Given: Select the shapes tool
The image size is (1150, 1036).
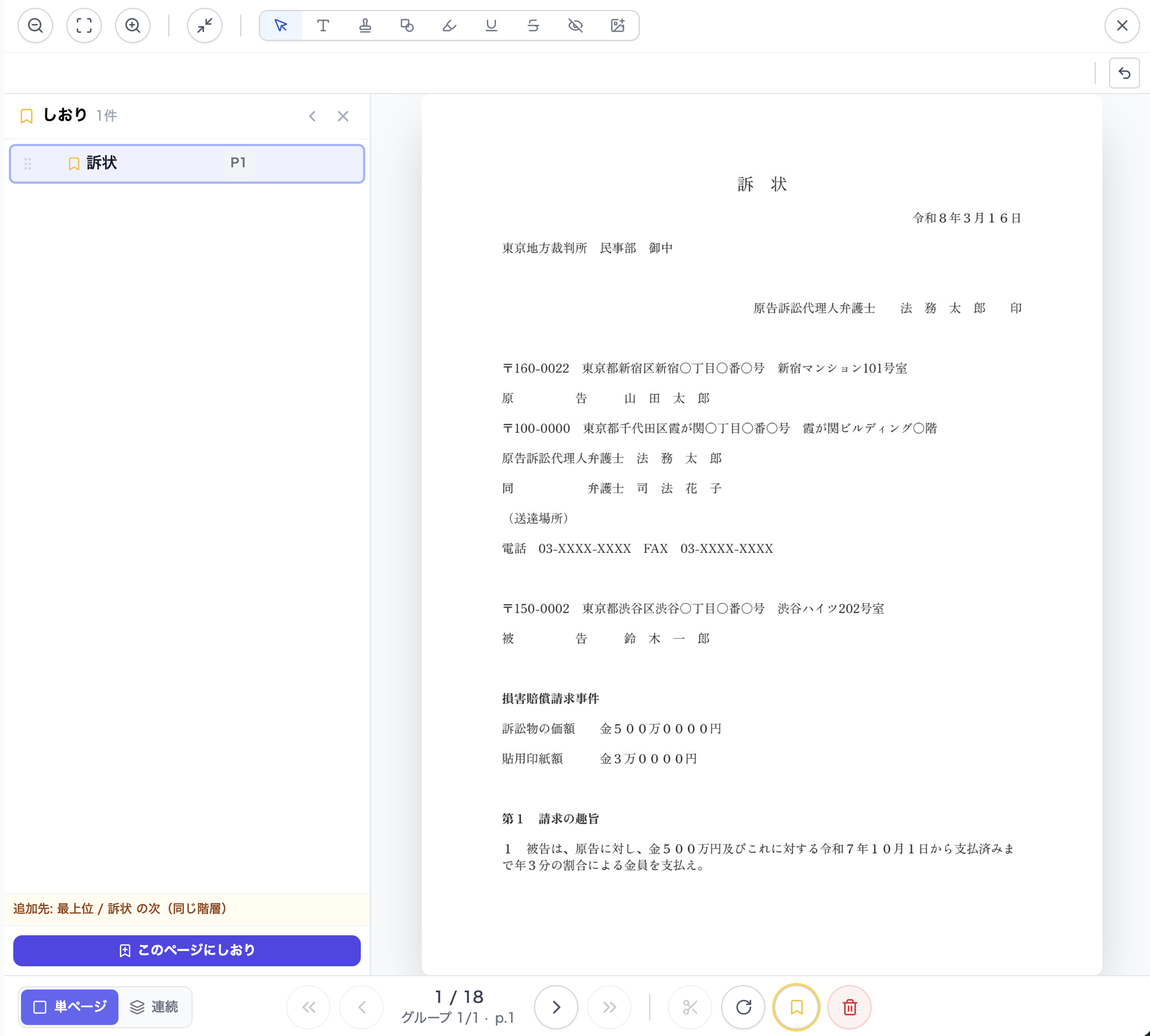Looking at the screenshot, I should pyautogui.click(x=407, y=25).
